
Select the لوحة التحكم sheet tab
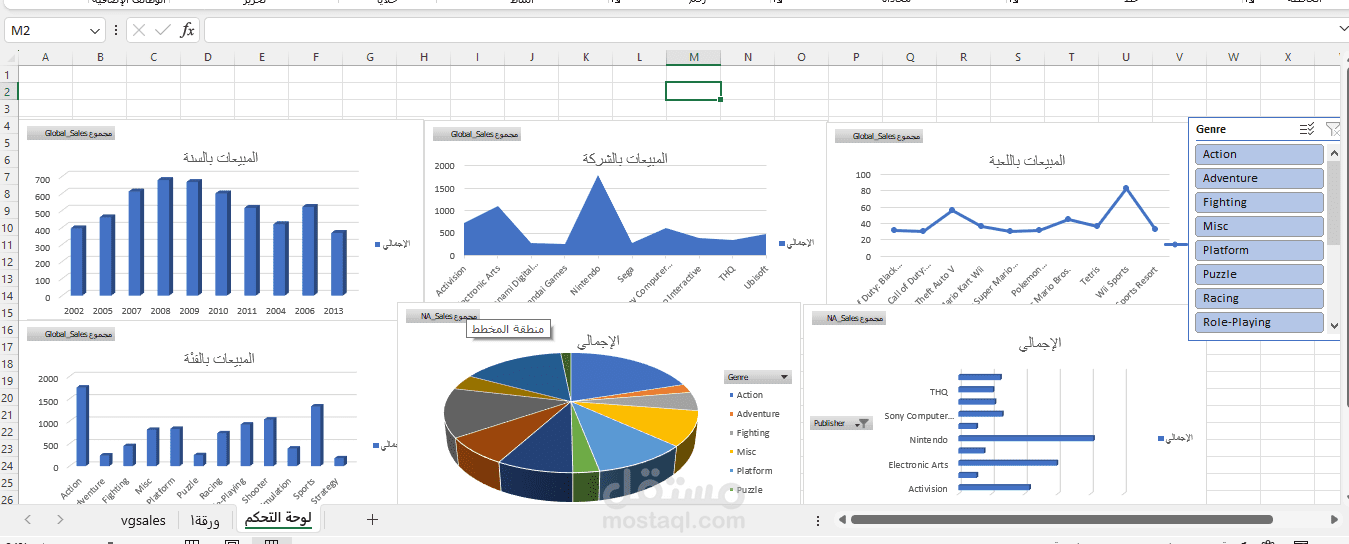click(x=277, y=519)
